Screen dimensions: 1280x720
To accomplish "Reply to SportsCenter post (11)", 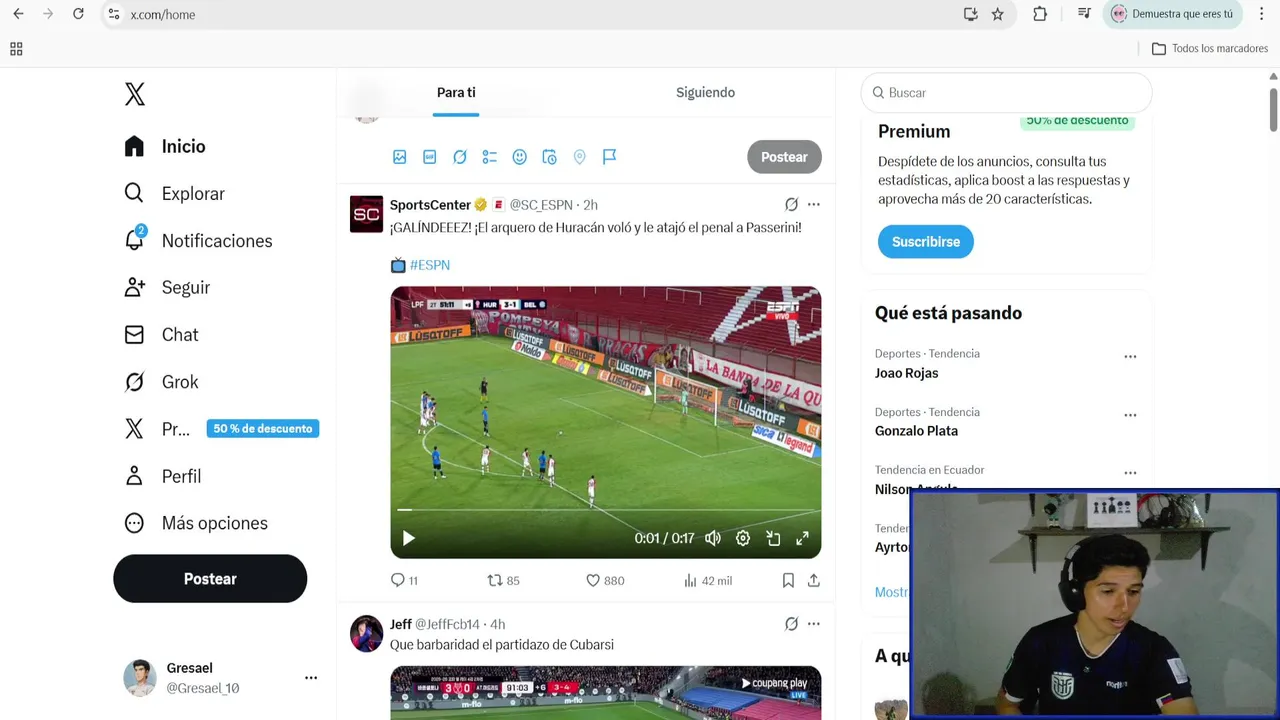I will (x=404, y=580).
